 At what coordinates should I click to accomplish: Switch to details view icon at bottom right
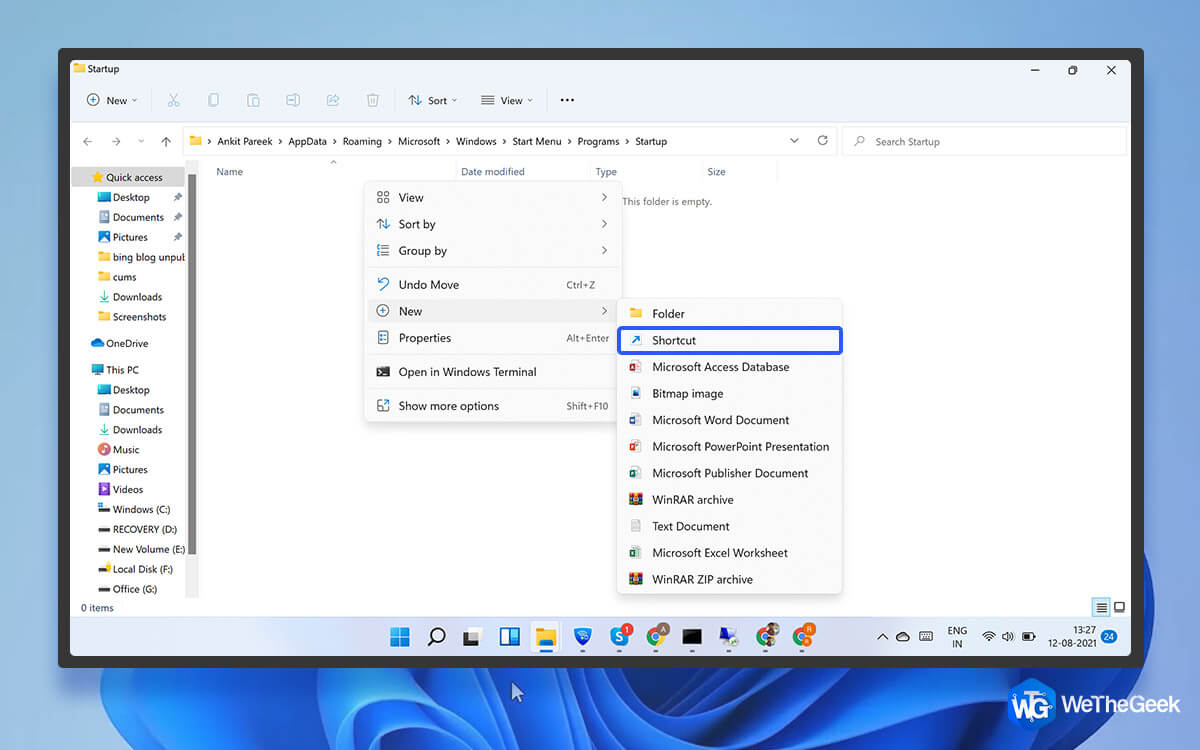tap(1101, 607)
